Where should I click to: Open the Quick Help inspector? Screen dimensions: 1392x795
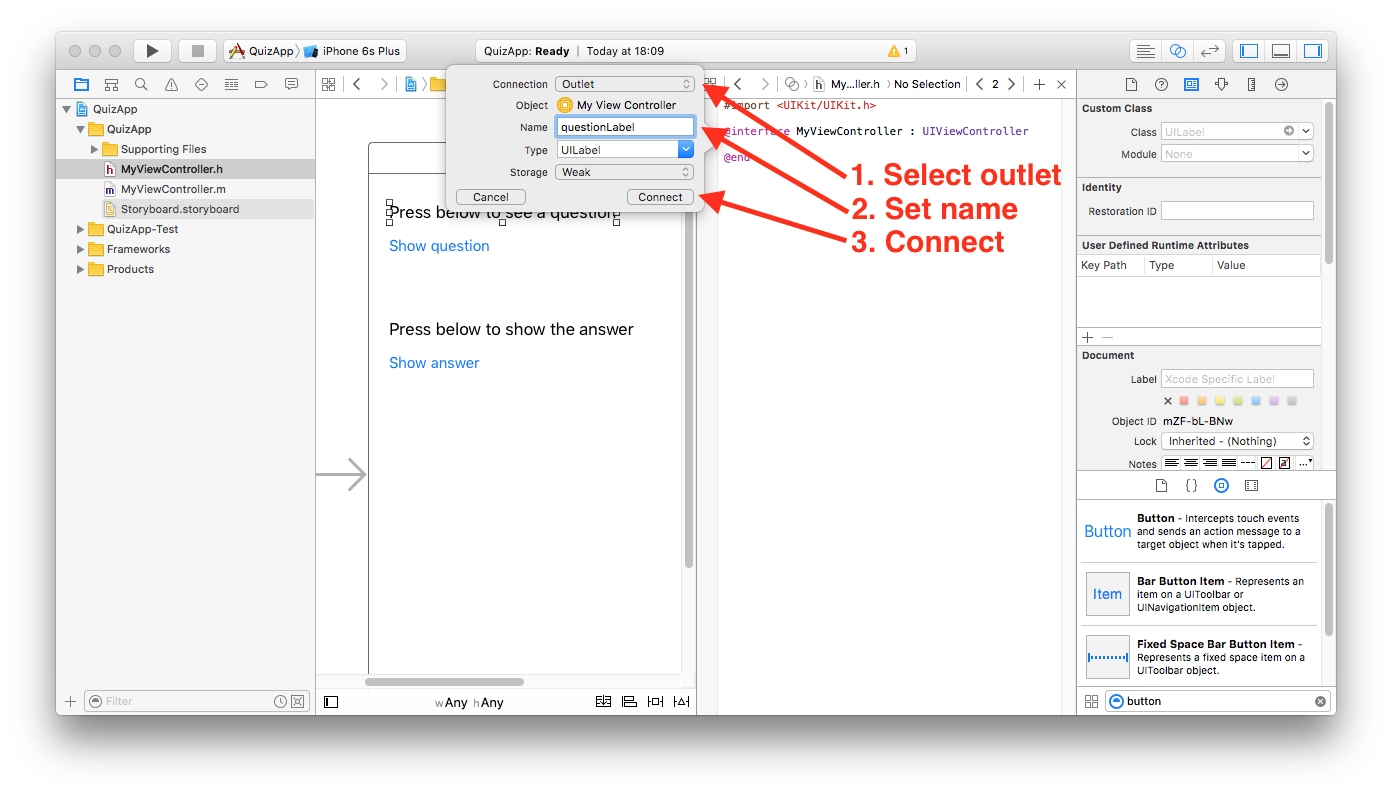[x=1161, y=85]
